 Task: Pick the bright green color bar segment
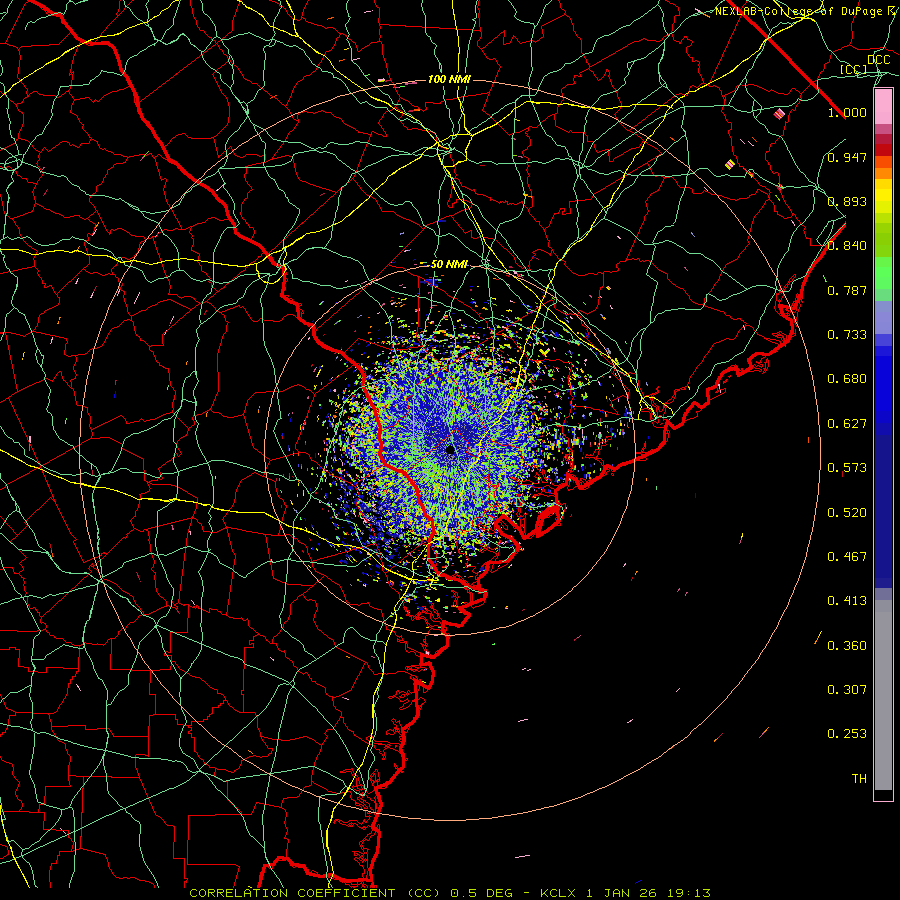(x=883, y=273)
